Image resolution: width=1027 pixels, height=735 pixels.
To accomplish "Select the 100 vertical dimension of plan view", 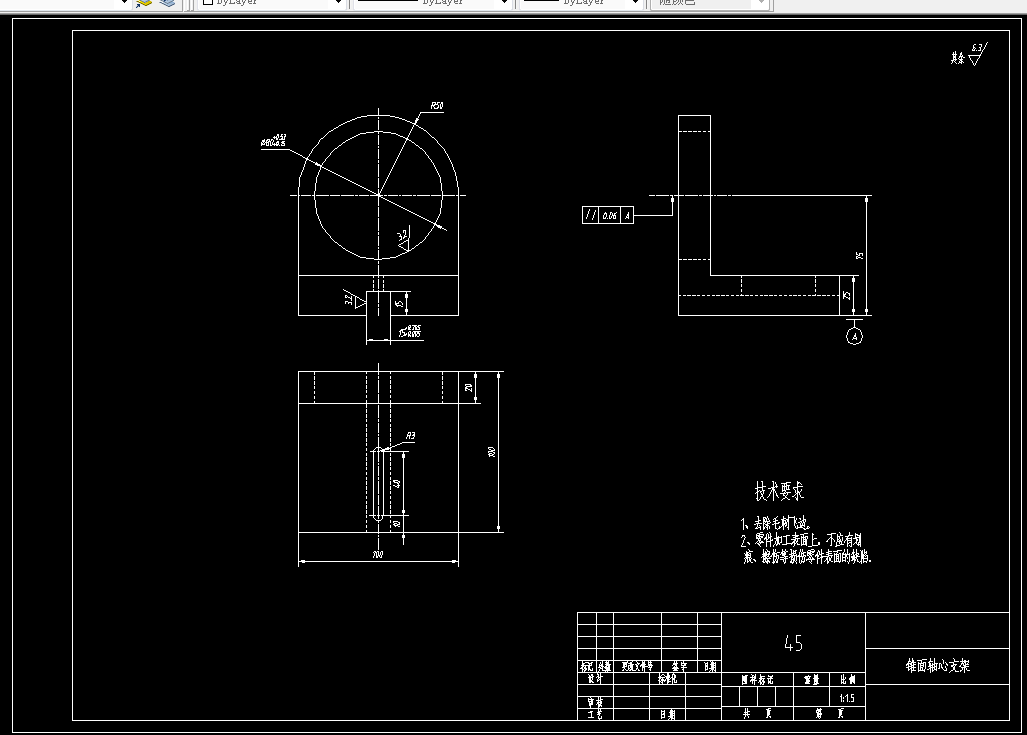I will (x=491, y=451).
